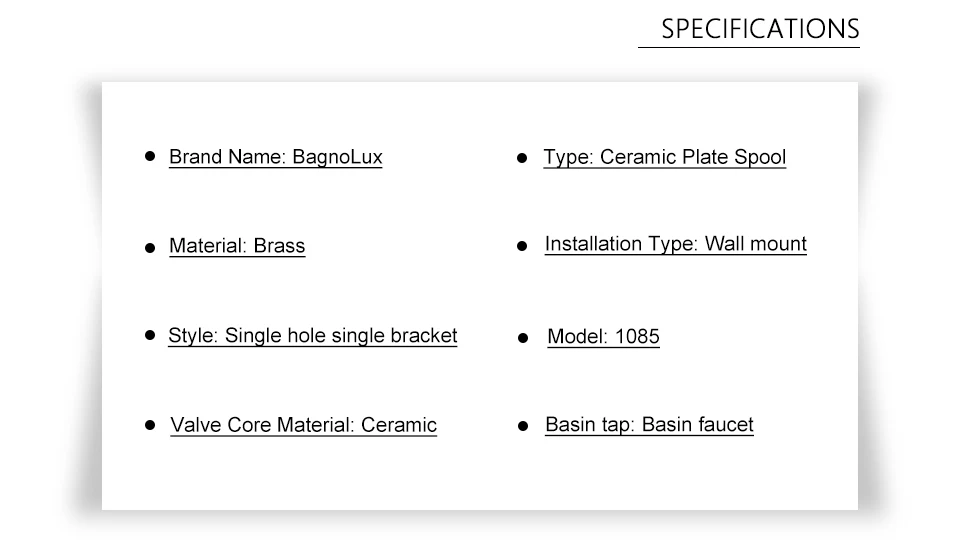Click the bullet beside Valve Core Material

pyautogui.click(x=150, y=425)
